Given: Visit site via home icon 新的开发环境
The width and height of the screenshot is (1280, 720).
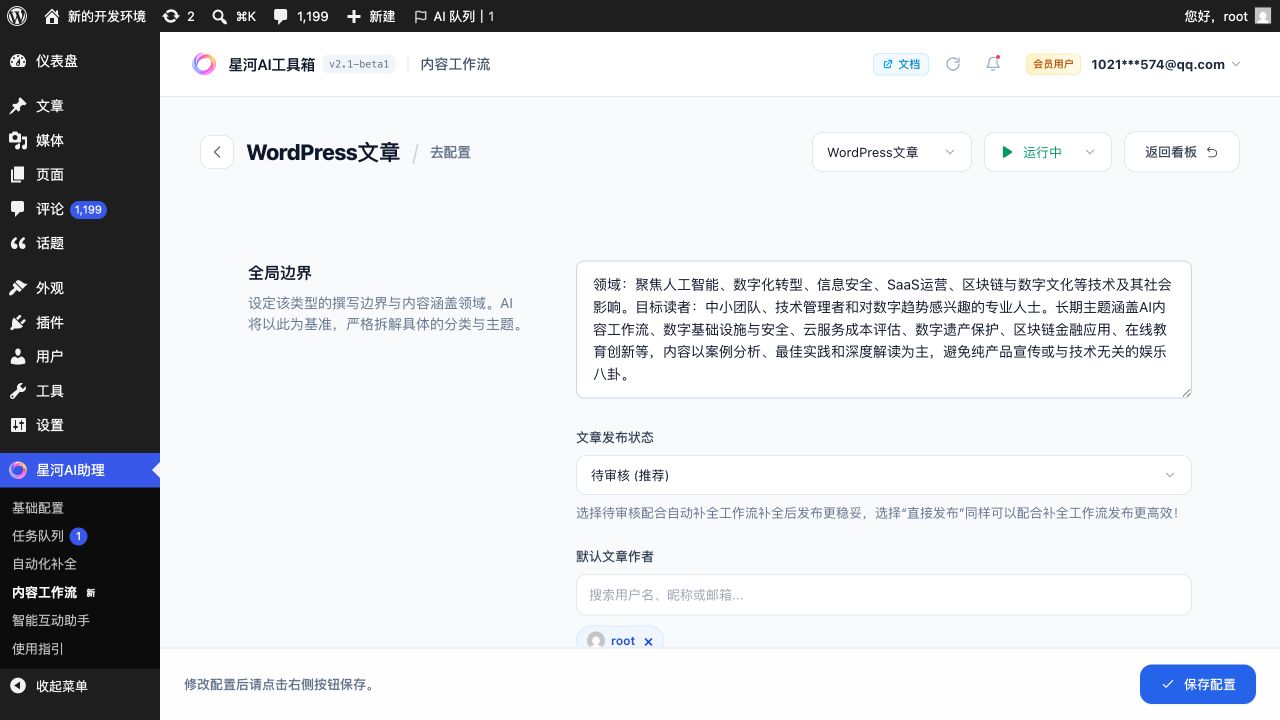Looking at the screenshot, I should [95, 16].
